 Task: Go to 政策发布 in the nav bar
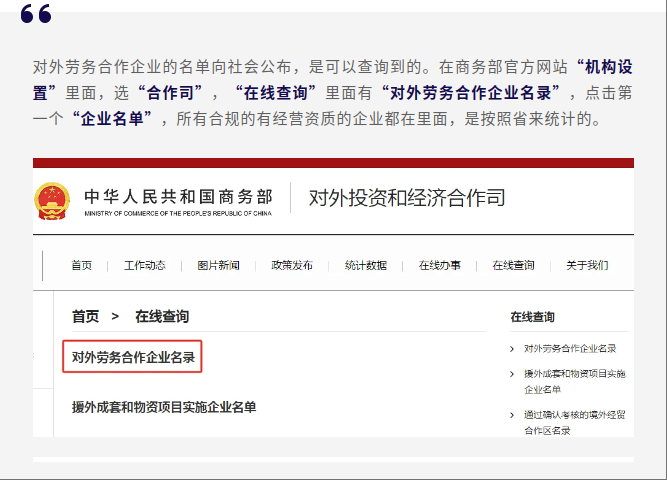pyautogui.click(x=292, y=266)
